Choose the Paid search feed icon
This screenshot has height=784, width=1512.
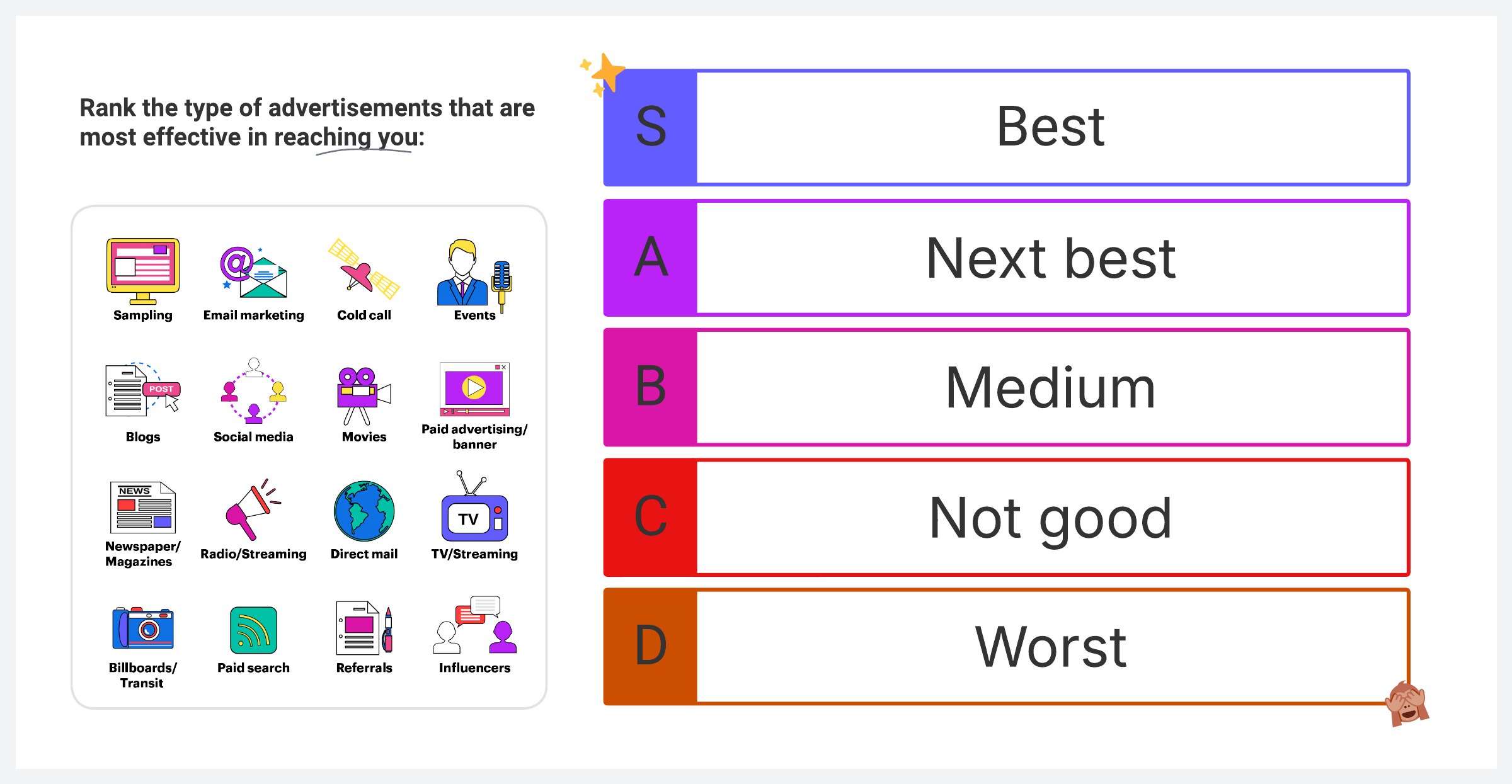click(x=253, y=630)
